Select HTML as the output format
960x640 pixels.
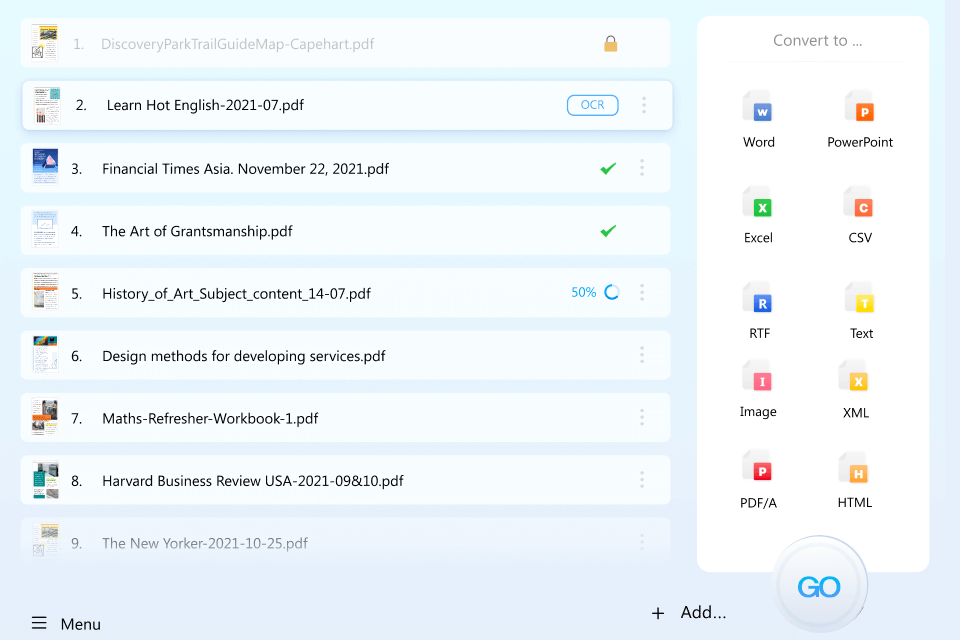pyautogui.click(x=855, y=480)
